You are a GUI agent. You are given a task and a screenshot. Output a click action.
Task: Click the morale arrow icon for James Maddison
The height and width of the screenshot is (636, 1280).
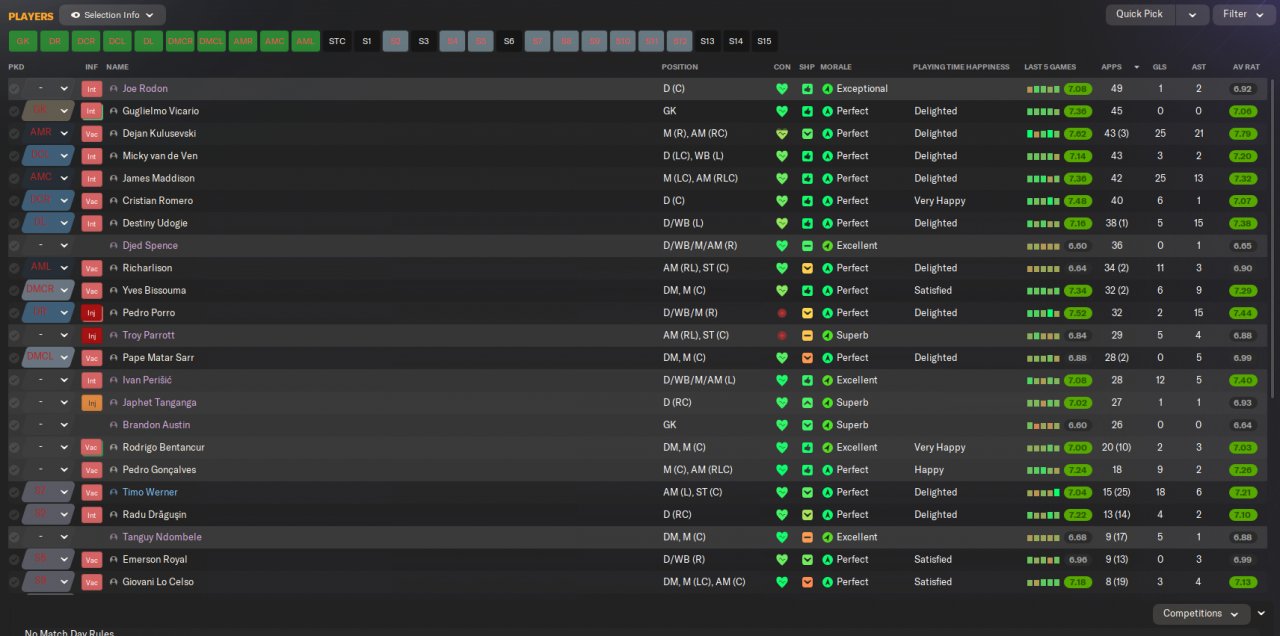tap(827, 178)
